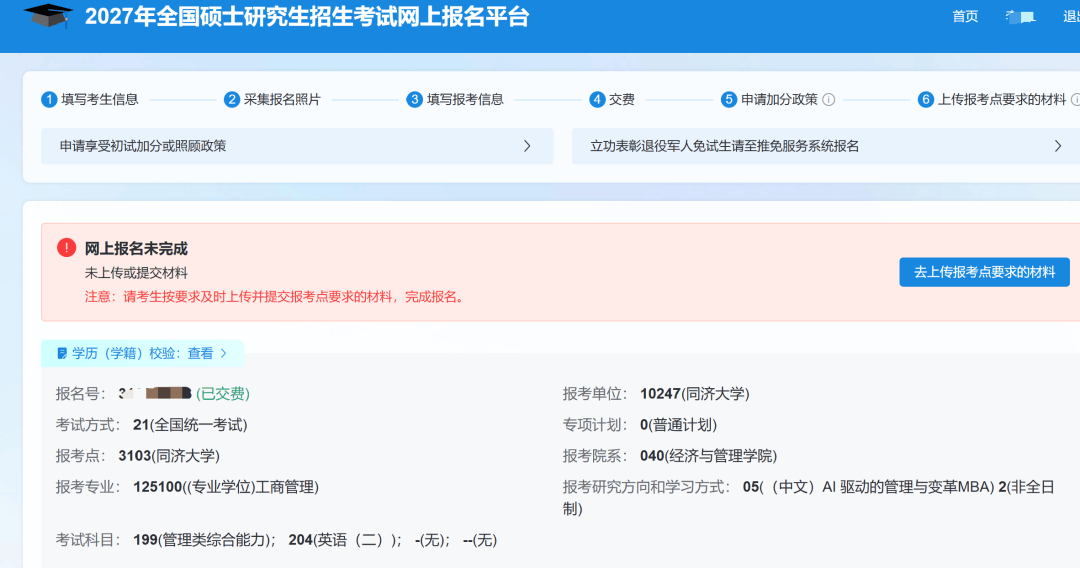1080x568 pixels.
Task: Click the message flag icon in header
Action: [1021, 17]
